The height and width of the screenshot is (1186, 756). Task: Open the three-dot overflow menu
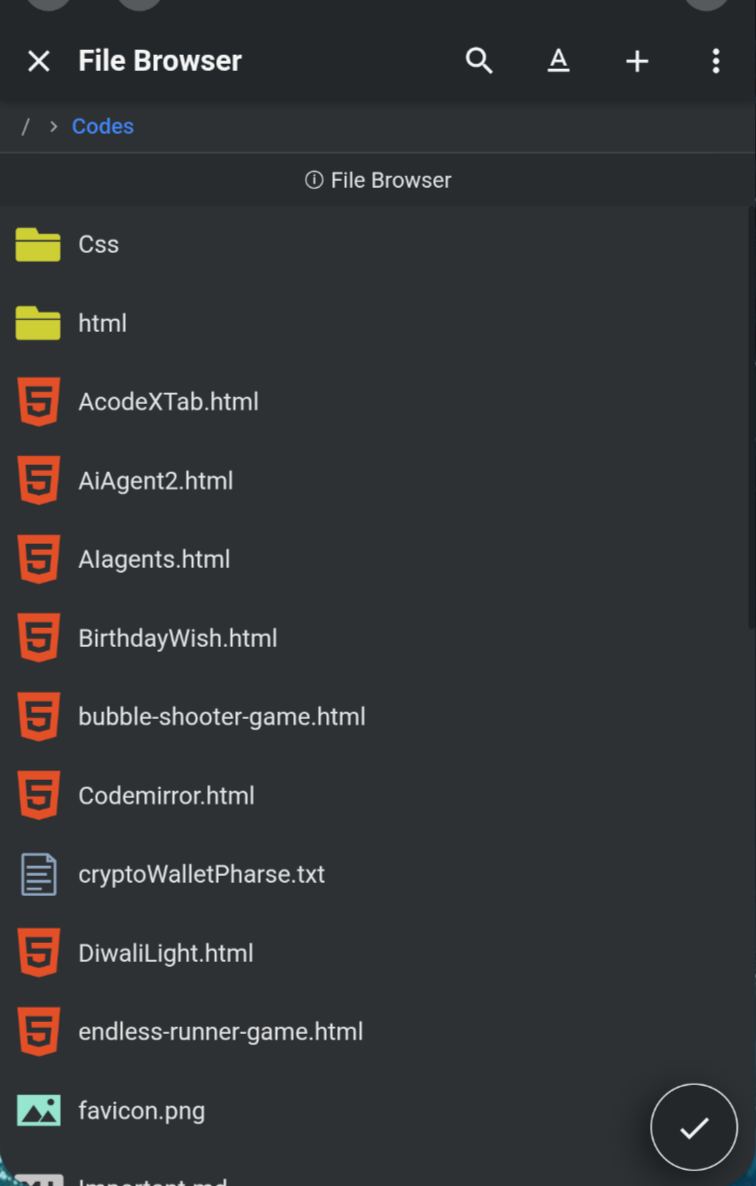[x=716, y=61]
